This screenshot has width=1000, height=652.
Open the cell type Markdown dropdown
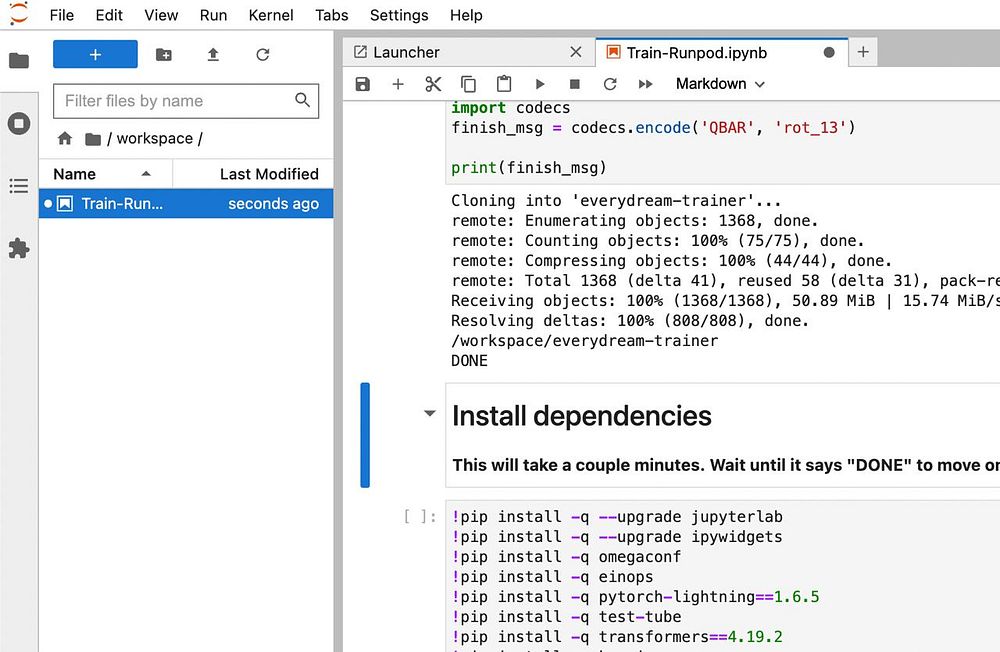pyautogui.click(x=720, y=84)
